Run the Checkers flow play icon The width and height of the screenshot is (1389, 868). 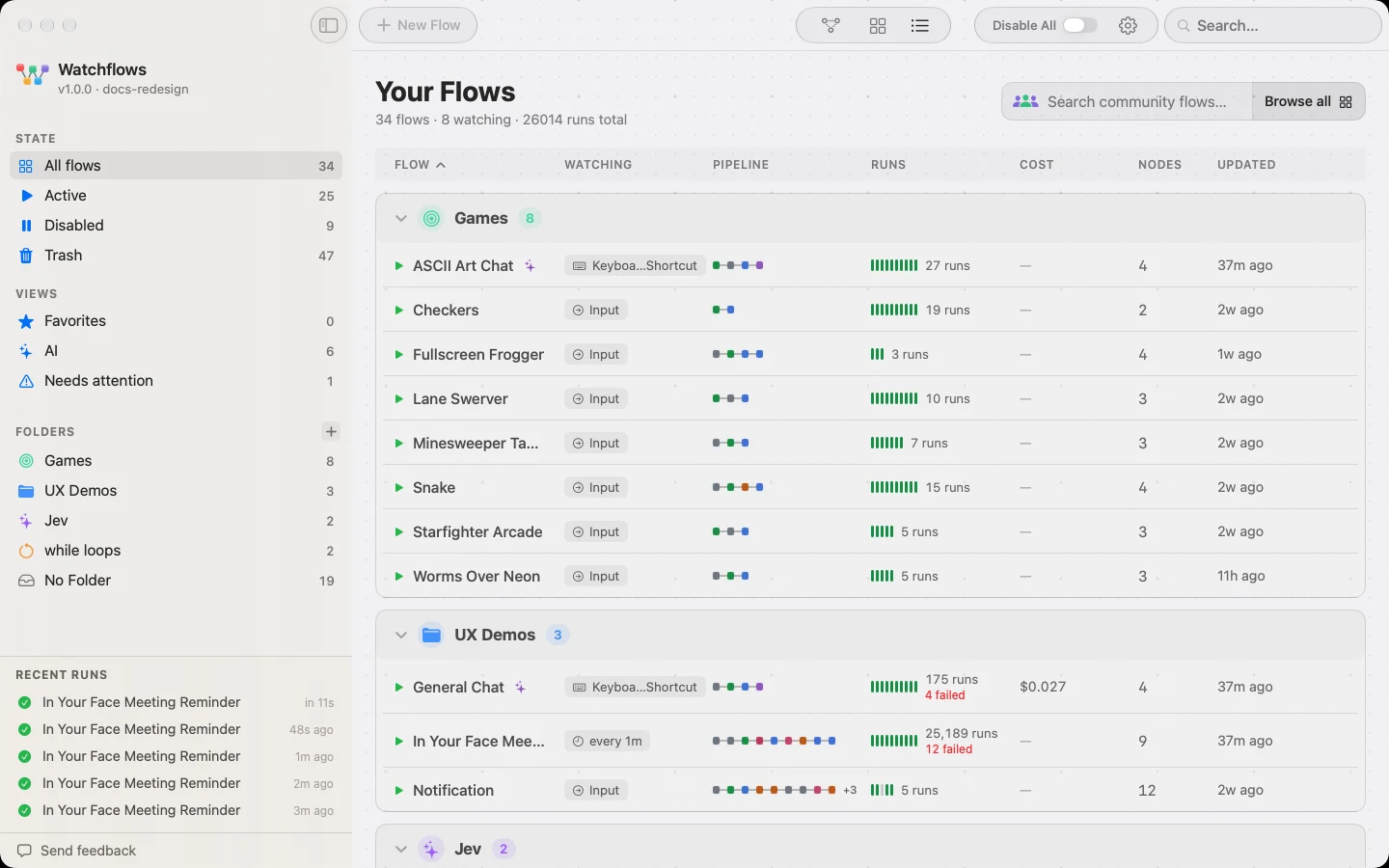point(398,310)
